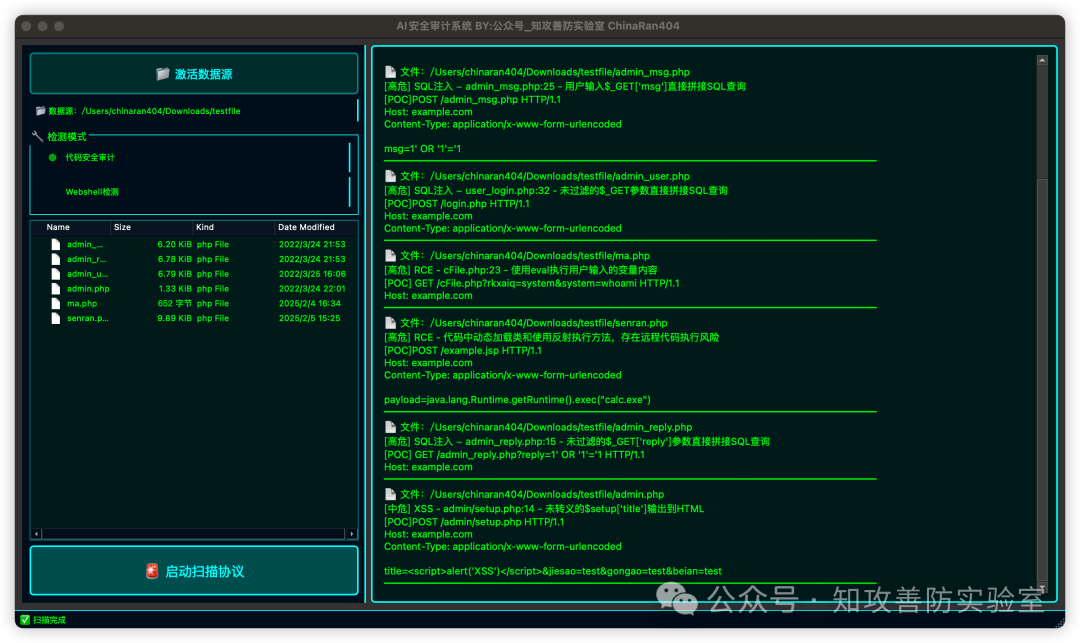Click the 扫描完成 status text
The width and height of the screenshot is (1080, 643).
tap(50, 620)
